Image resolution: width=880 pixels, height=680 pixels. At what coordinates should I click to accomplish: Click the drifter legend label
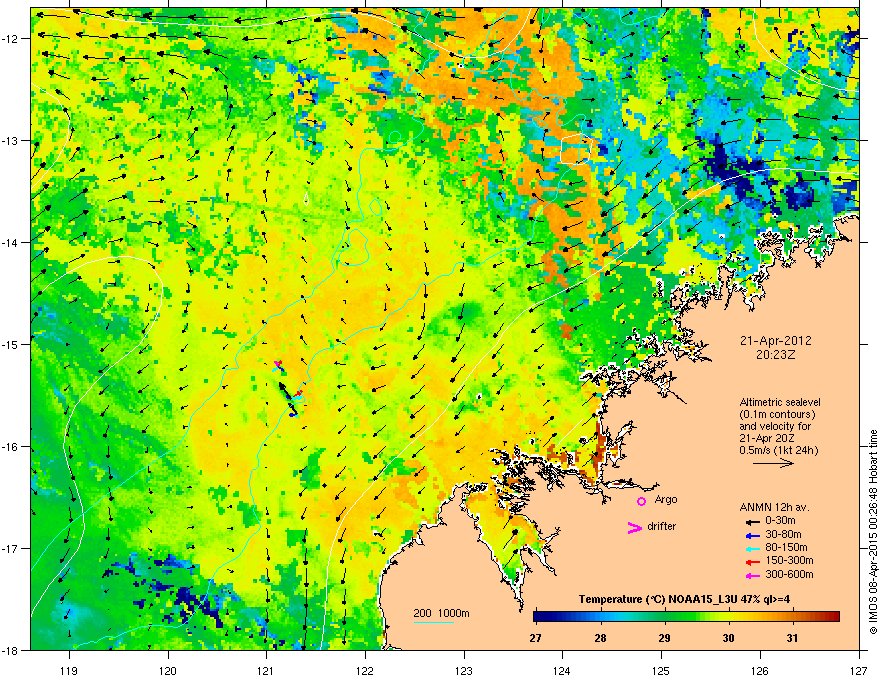point(662,526)
